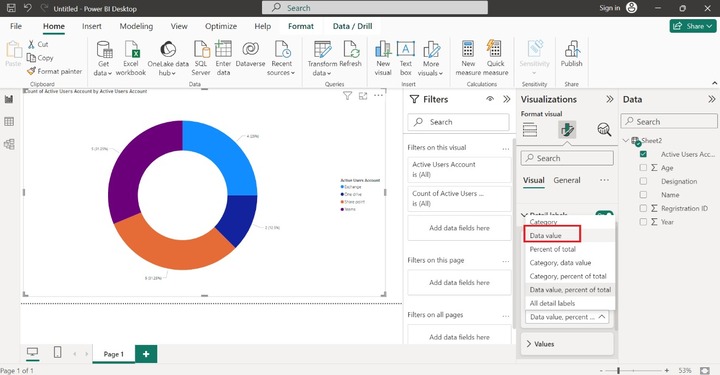Open the File menu
Screen dimensions: 720x375
coord(16,26)
